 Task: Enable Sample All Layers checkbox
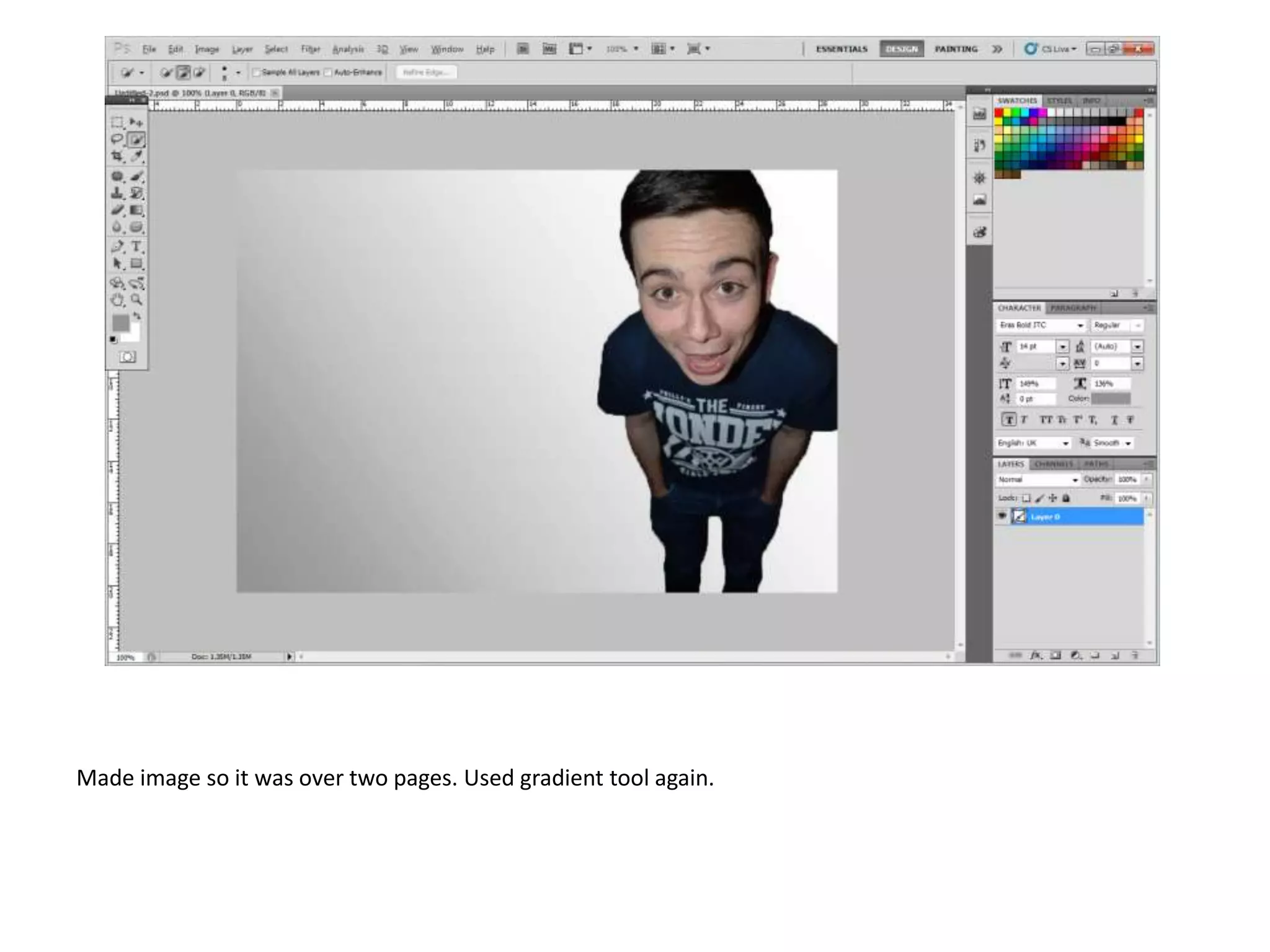pyautogui.click(x=256, y=73)
